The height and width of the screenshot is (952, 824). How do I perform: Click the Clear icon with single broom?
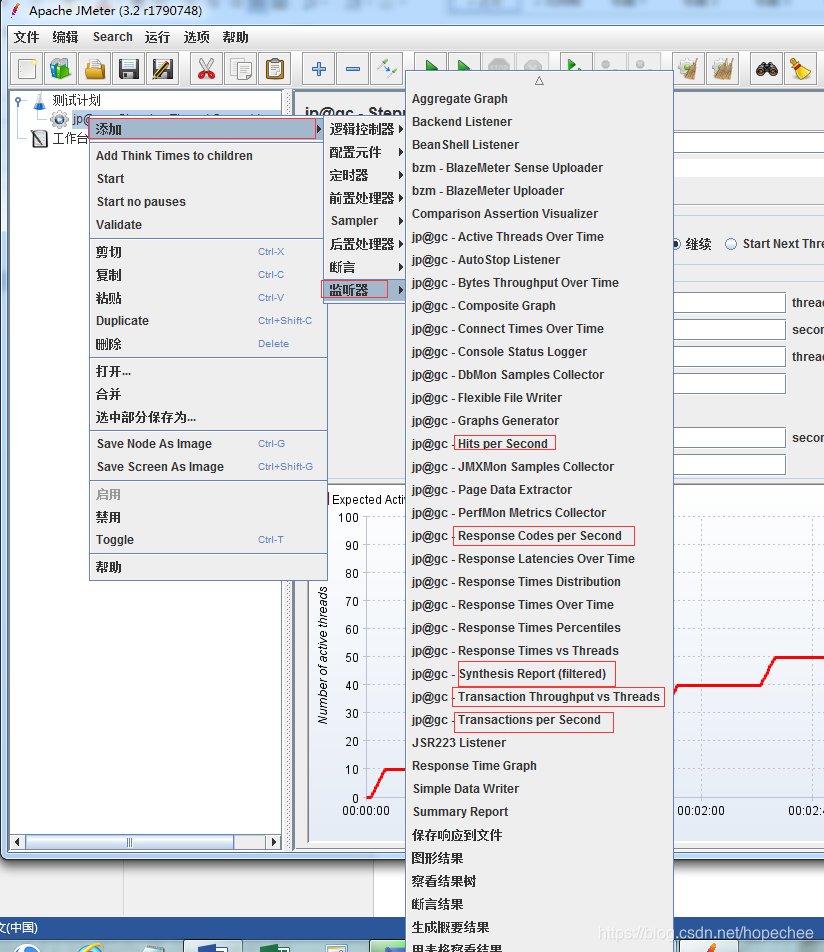[689, 69]
